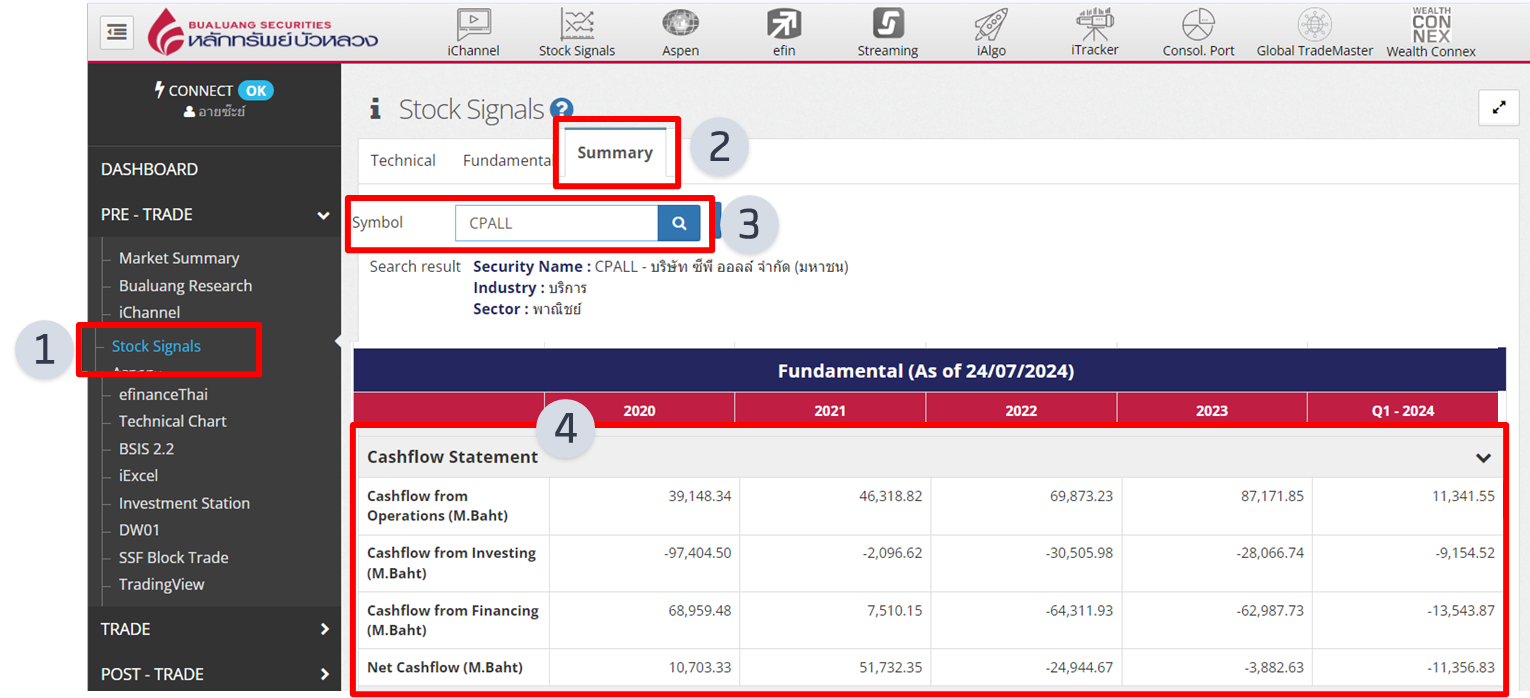Expand the TRADE sidebar menu
This screenshot has height=698, width=1530.
[214, 629]
